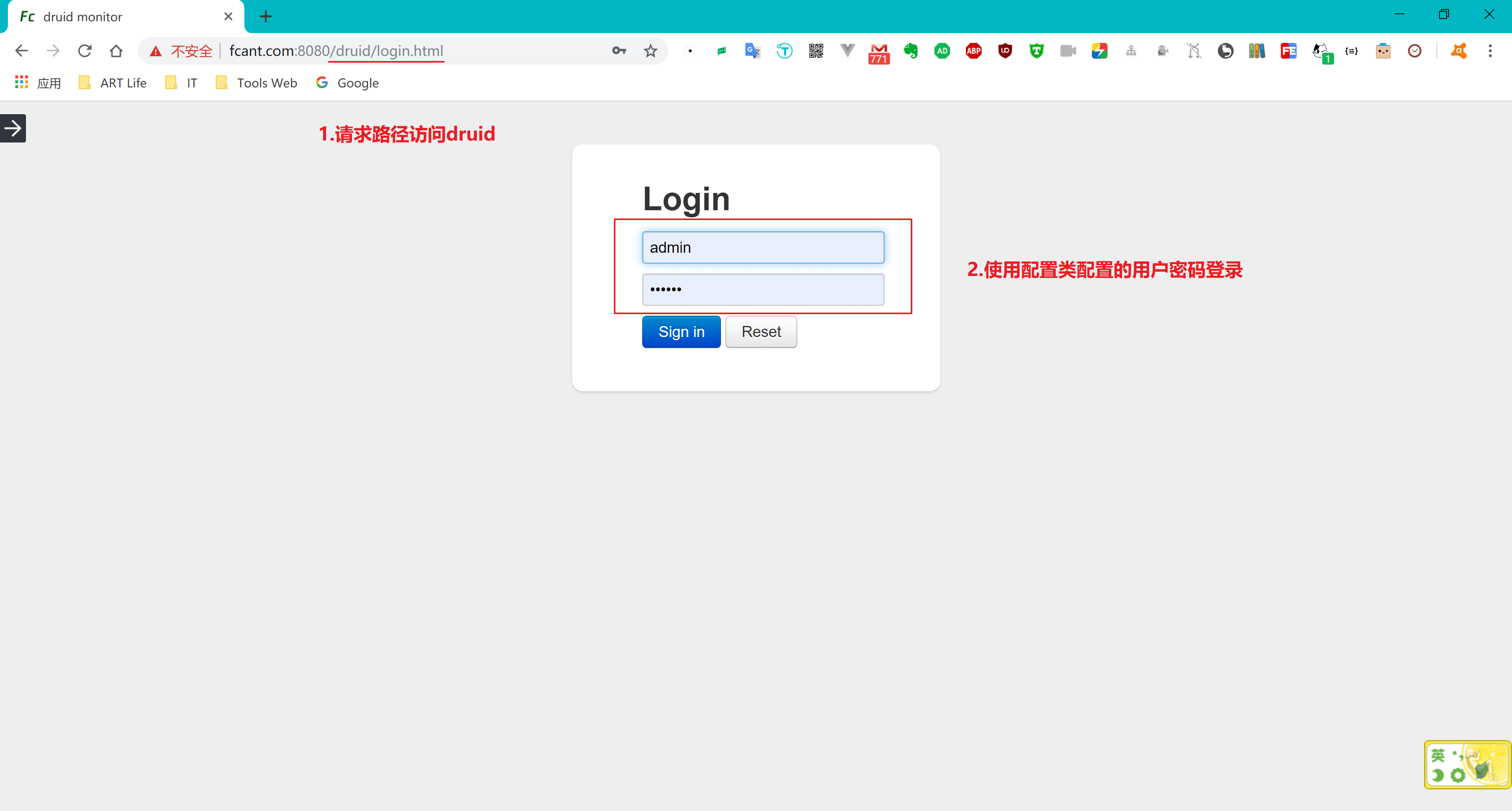Screen dimensions: 1512x811
Task: Open the Tools Web bookmarks folder
Action: [x=256, y=83]
